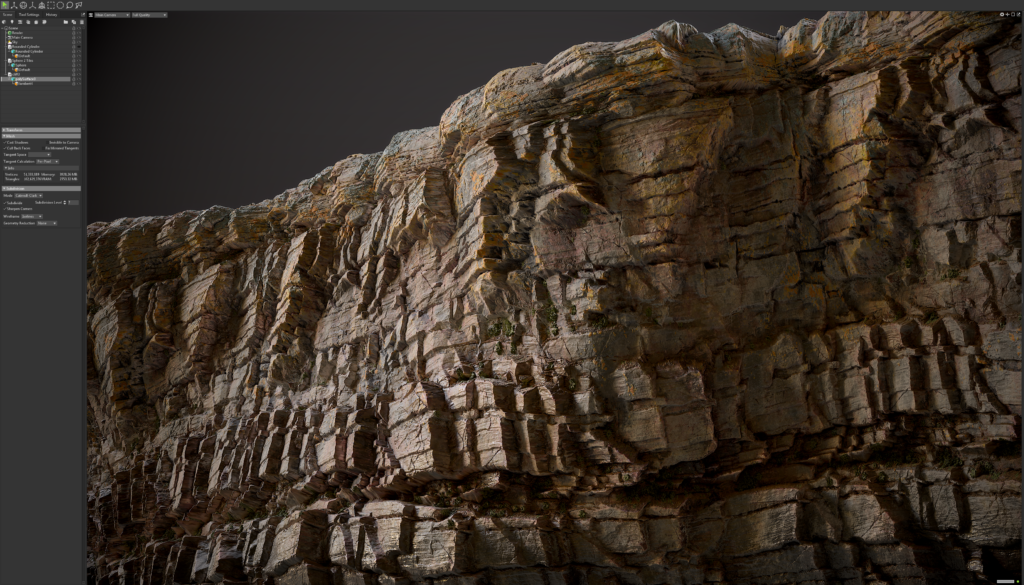Select the Sphere 2 Tiles item
Screen dimensions: 1024x585
[x=21, y=61]
